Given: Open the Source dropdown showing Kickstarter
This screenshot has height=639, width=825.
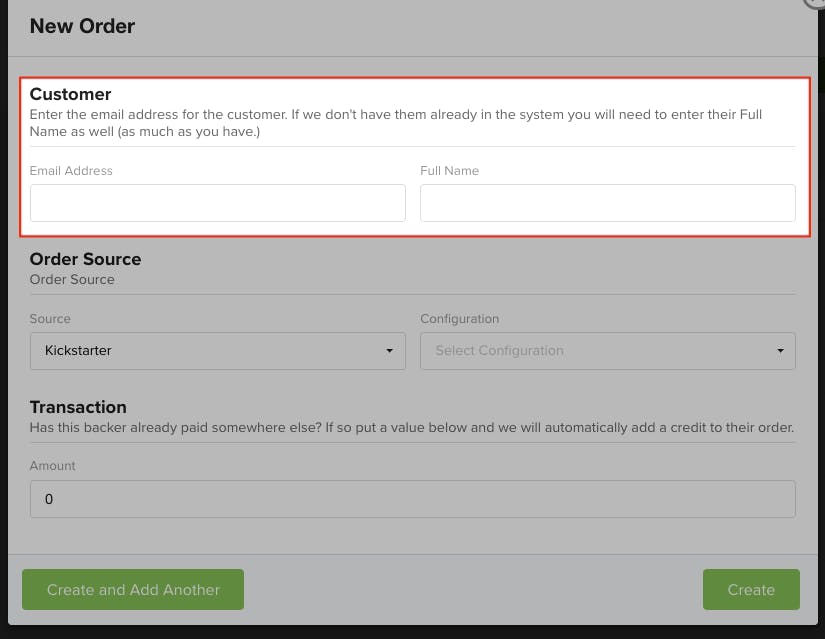Looking at the screenshot, I should point(217,351).
